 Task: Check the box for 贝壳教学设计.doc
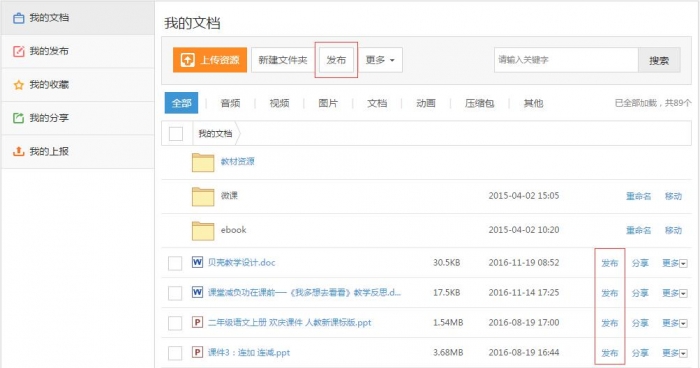pos(175,263)
